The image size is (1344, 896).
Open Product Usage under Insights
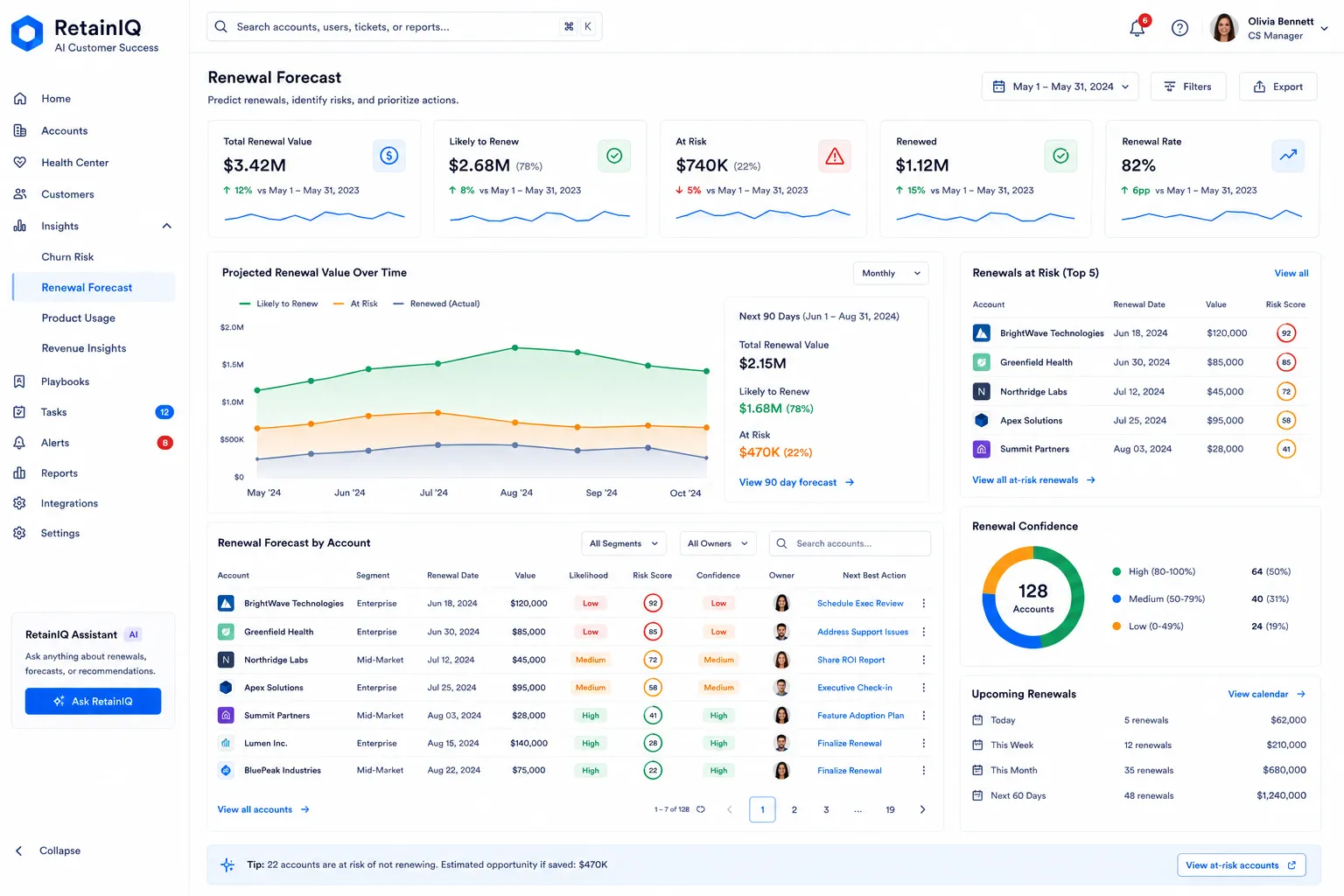(x=79, y=318)
